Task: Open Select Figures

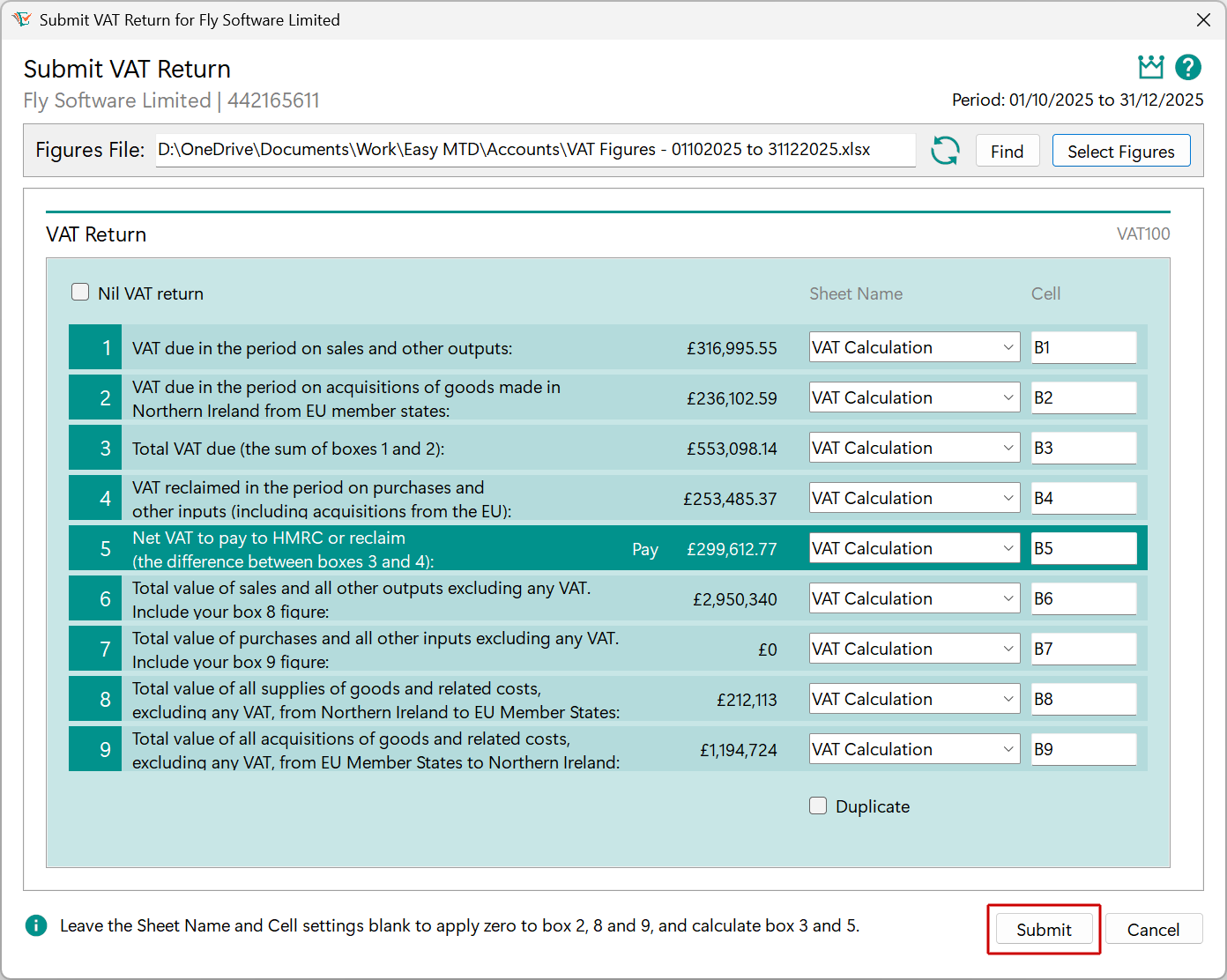Action: 1121,151
